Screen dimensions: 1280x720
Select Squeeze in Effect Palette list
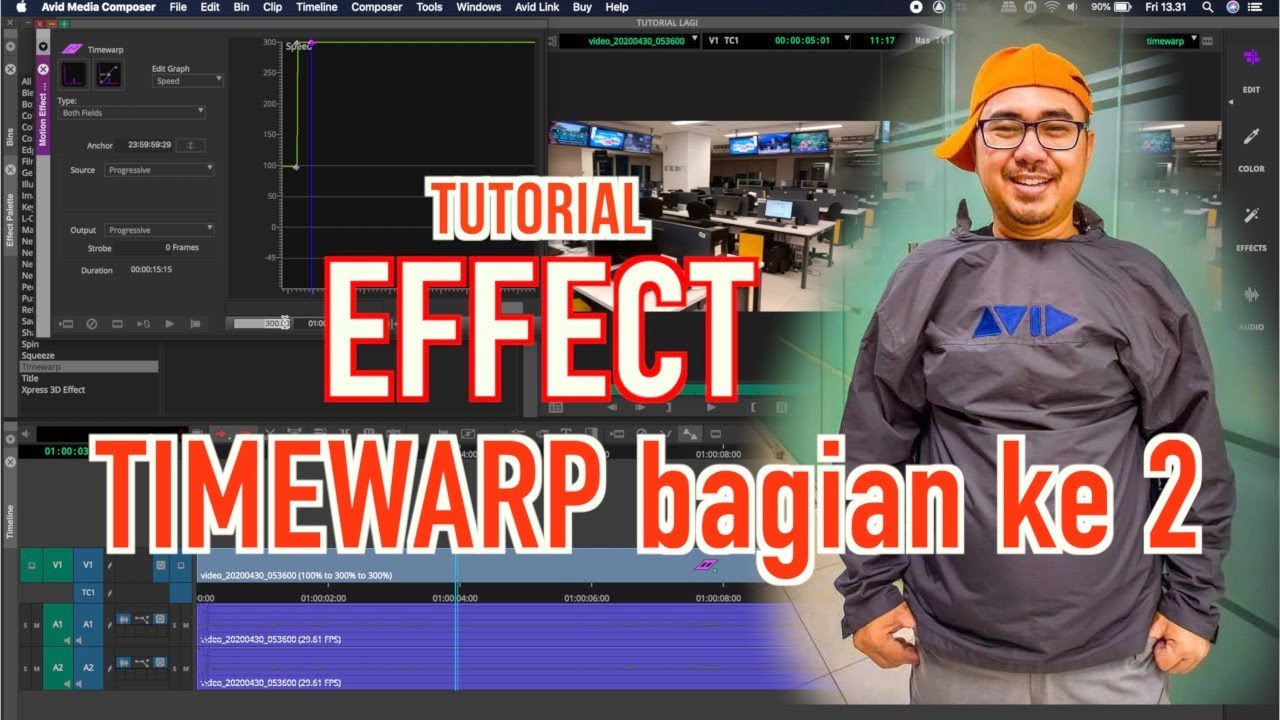pos(38,355)
